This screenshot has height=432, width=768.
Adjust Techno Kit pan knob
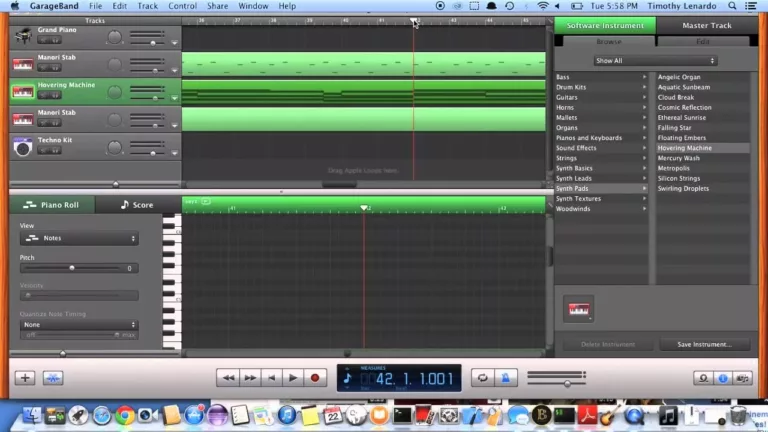(x=114, y=147)
